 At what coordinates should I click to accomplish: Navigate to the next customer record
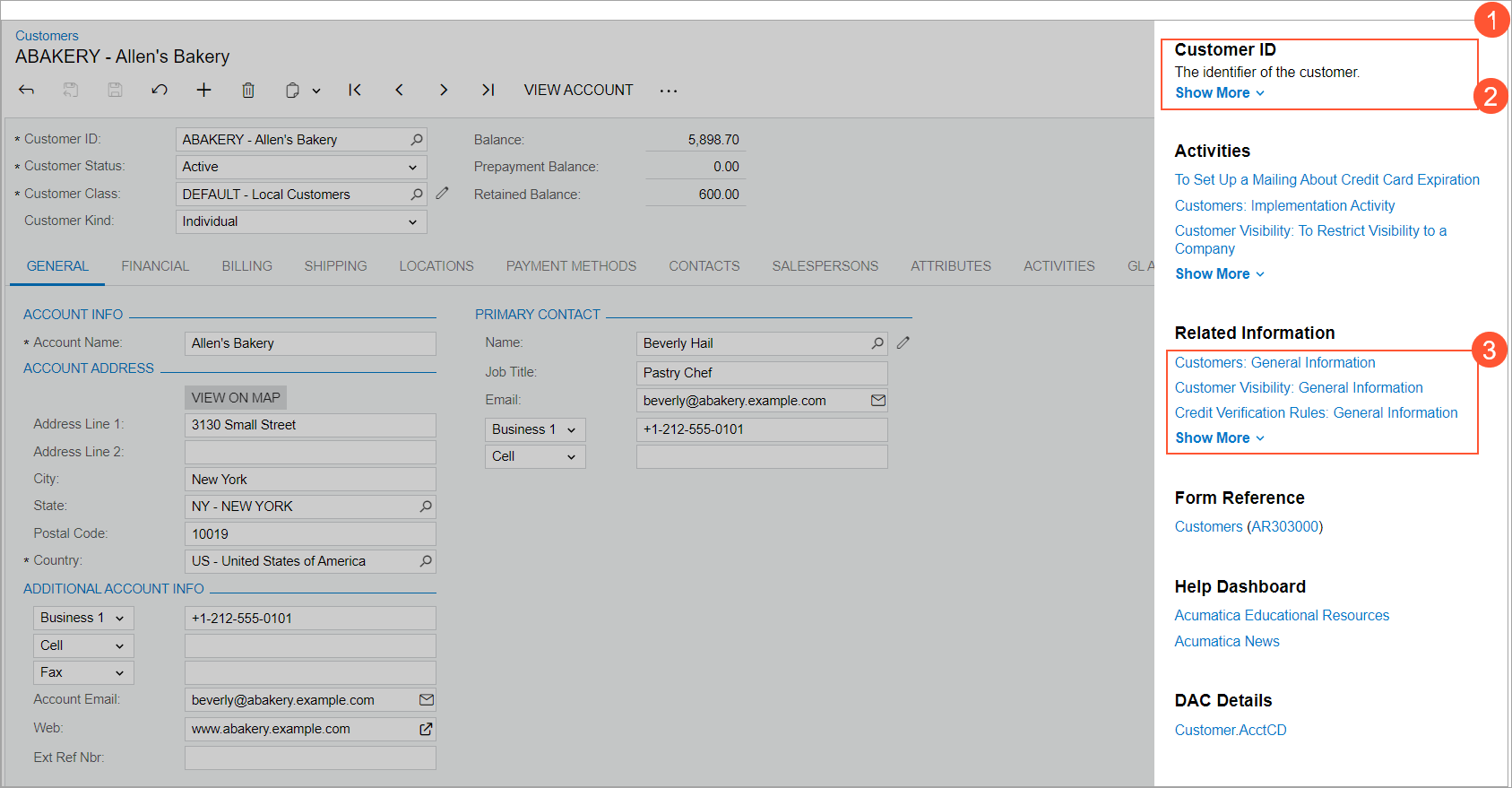[x=444, y=90]
